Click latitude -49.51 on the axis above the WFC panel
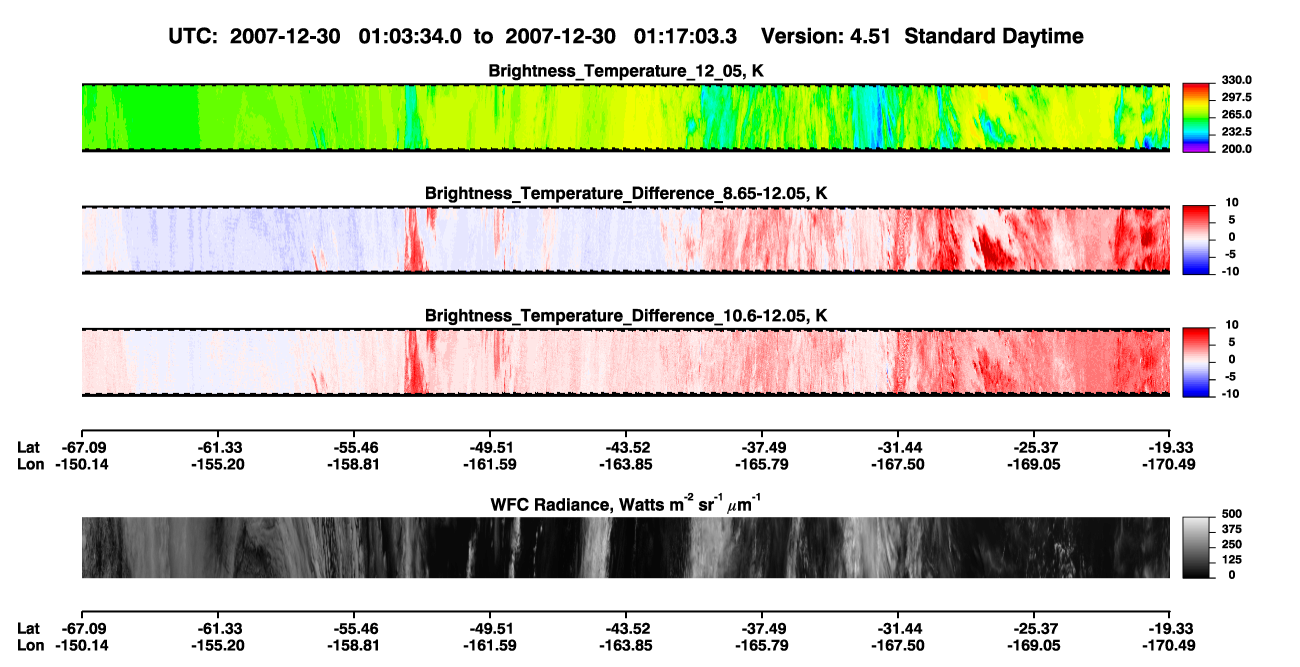1300x667 pixels. pos(490,447)
